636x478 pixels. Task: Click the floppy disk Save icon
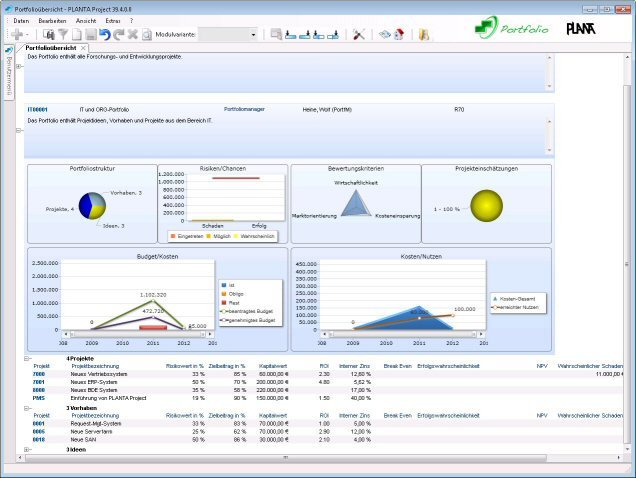tap(91, 34)
